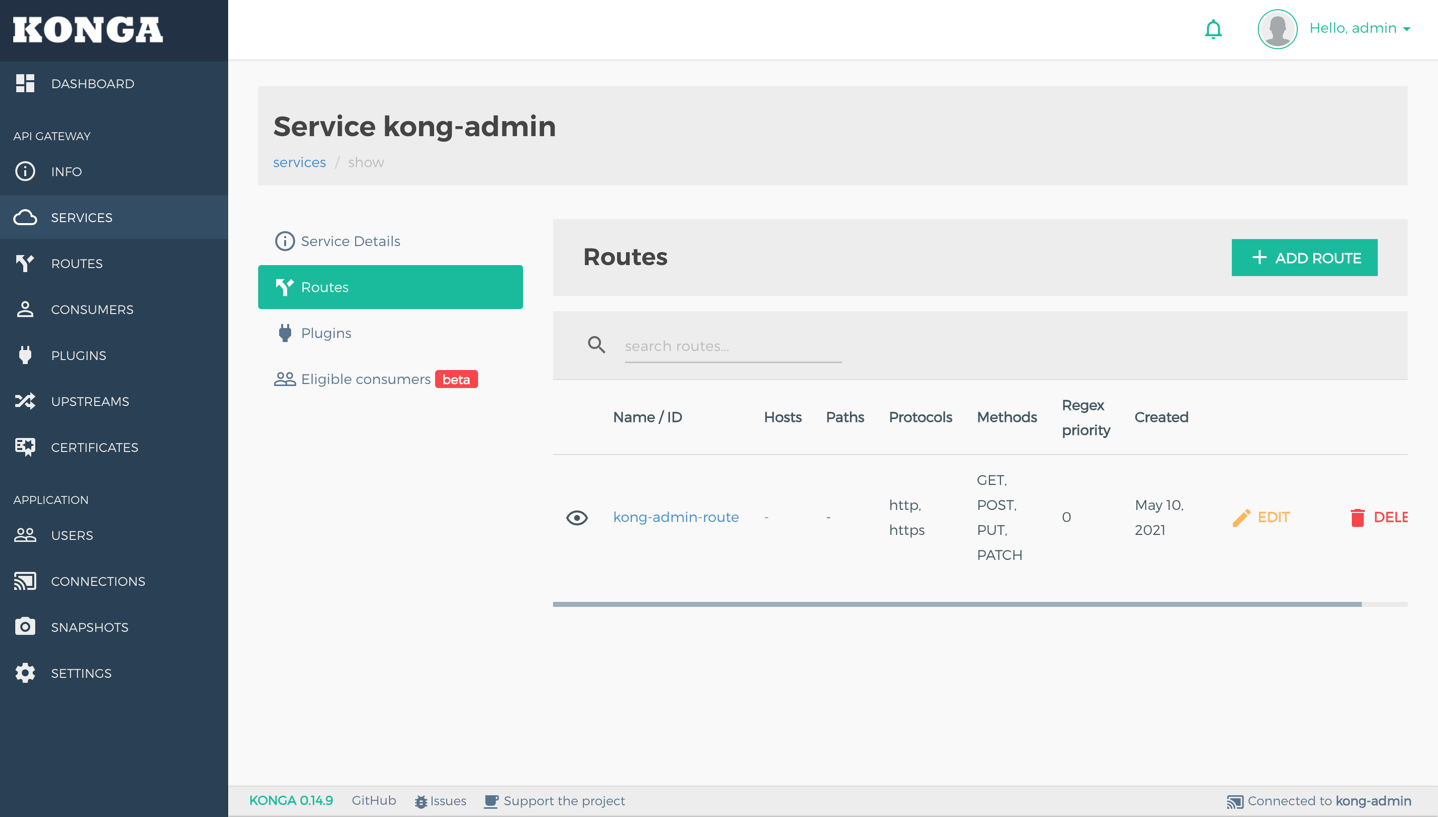Click the Upstreams shuffle icon
Screen dimensions: 1438x817
pos(25,402)
